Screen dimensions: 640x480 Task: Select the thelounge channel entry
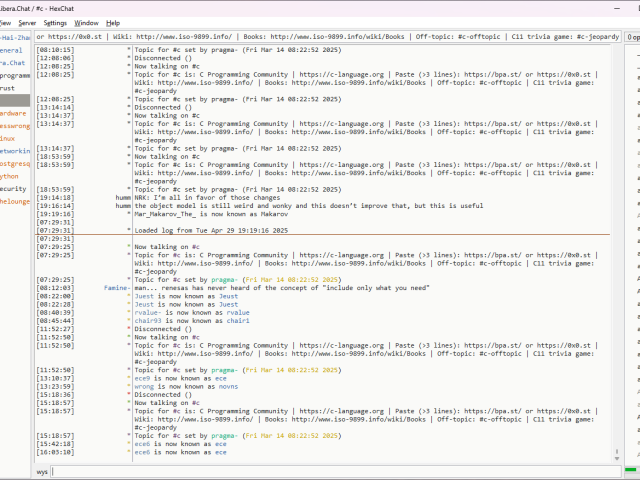15,201
